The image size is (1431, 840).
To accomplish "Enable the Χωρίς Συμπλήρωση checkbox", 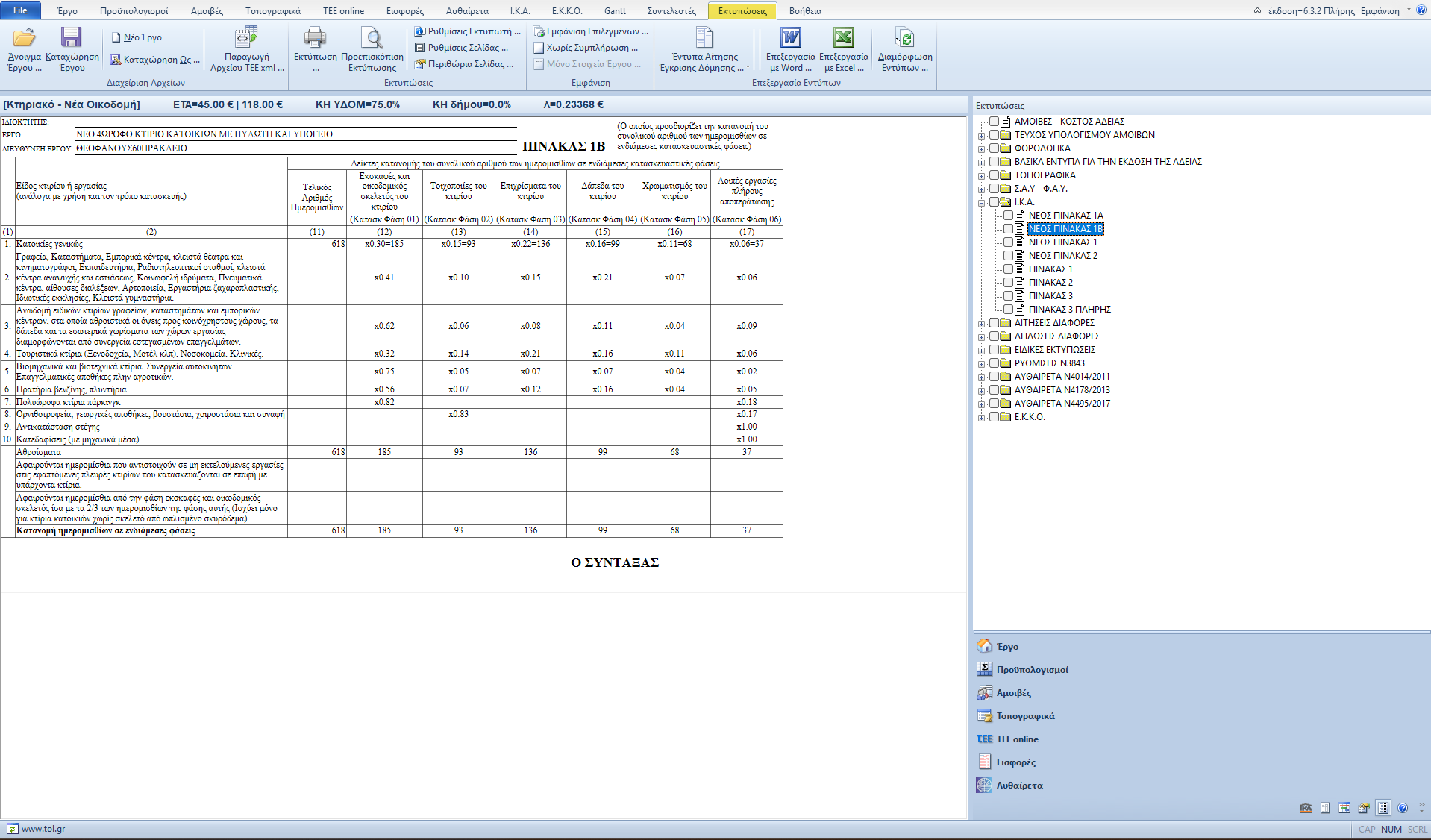I will [x=539, y=48].
